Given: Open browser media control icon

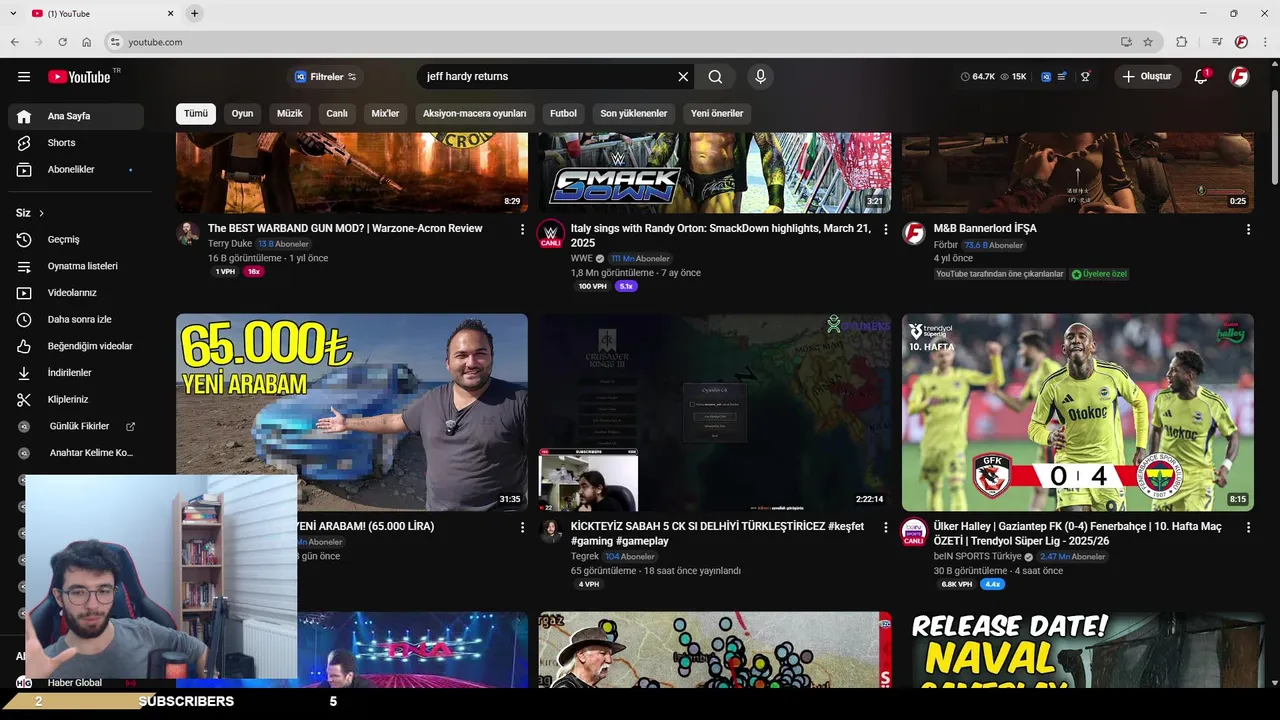Looking at the screenshot, I should tap(1217, 42).
